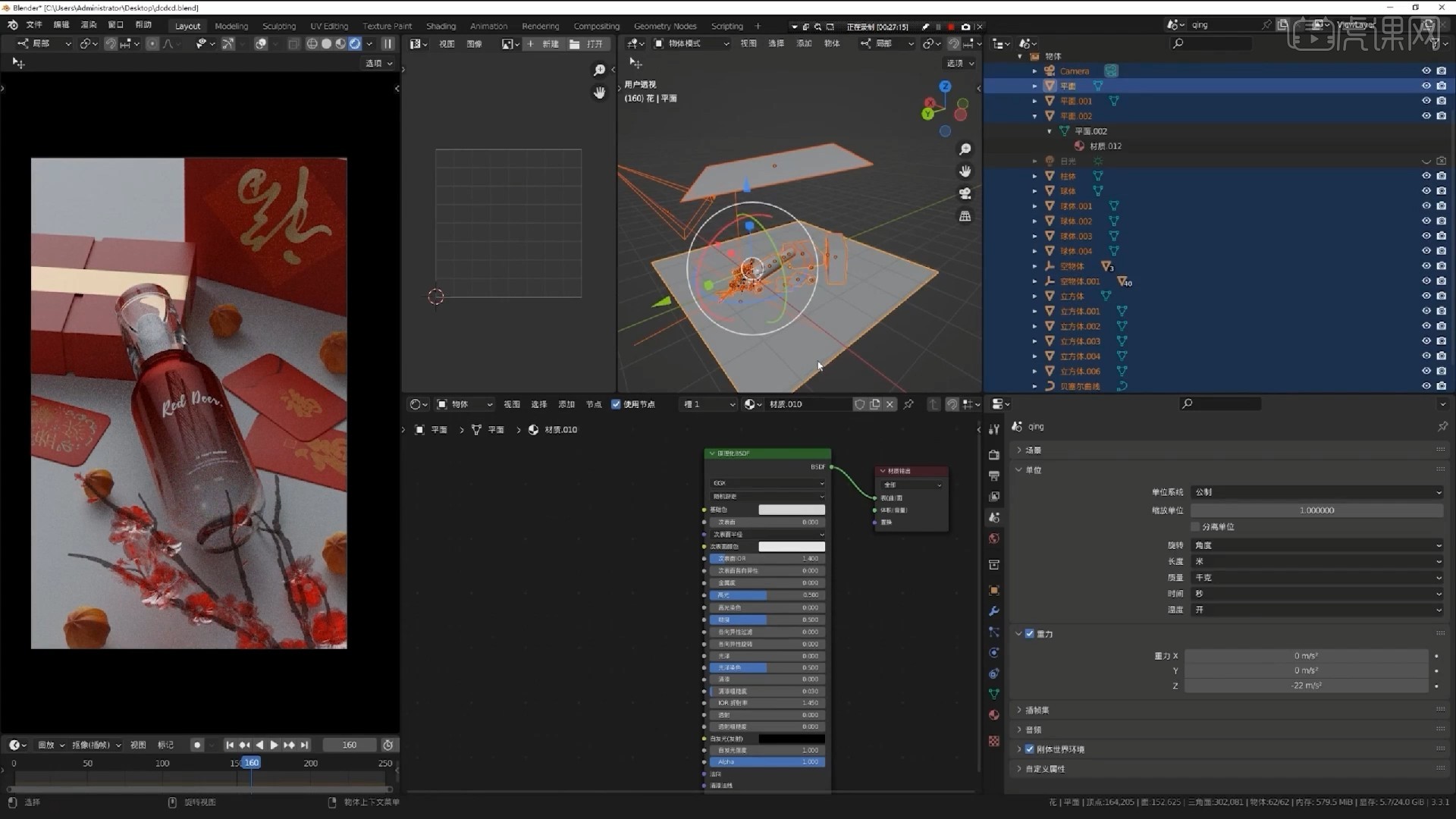Open the View Layer properties icon

tap(994, 496)
